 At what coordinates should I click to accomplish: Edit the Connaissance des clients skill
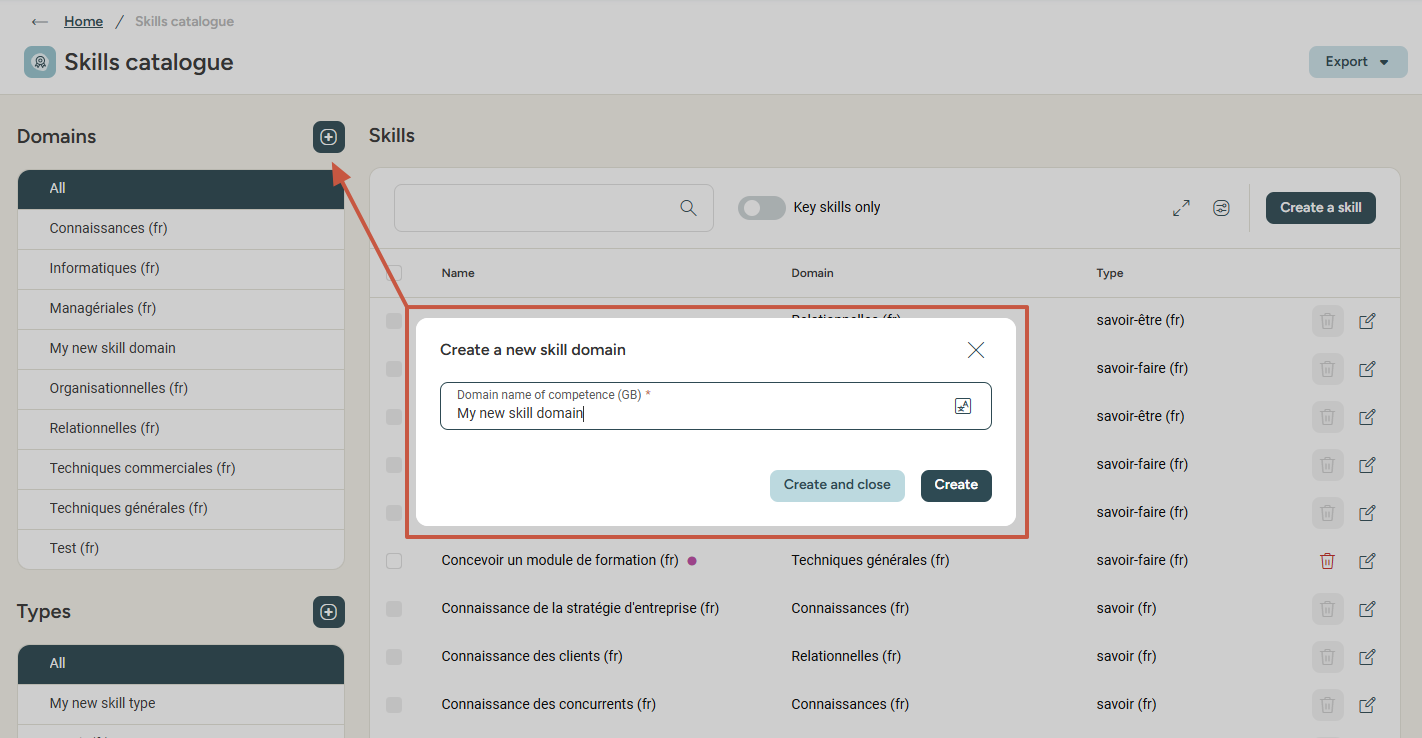pos(1367,657)
